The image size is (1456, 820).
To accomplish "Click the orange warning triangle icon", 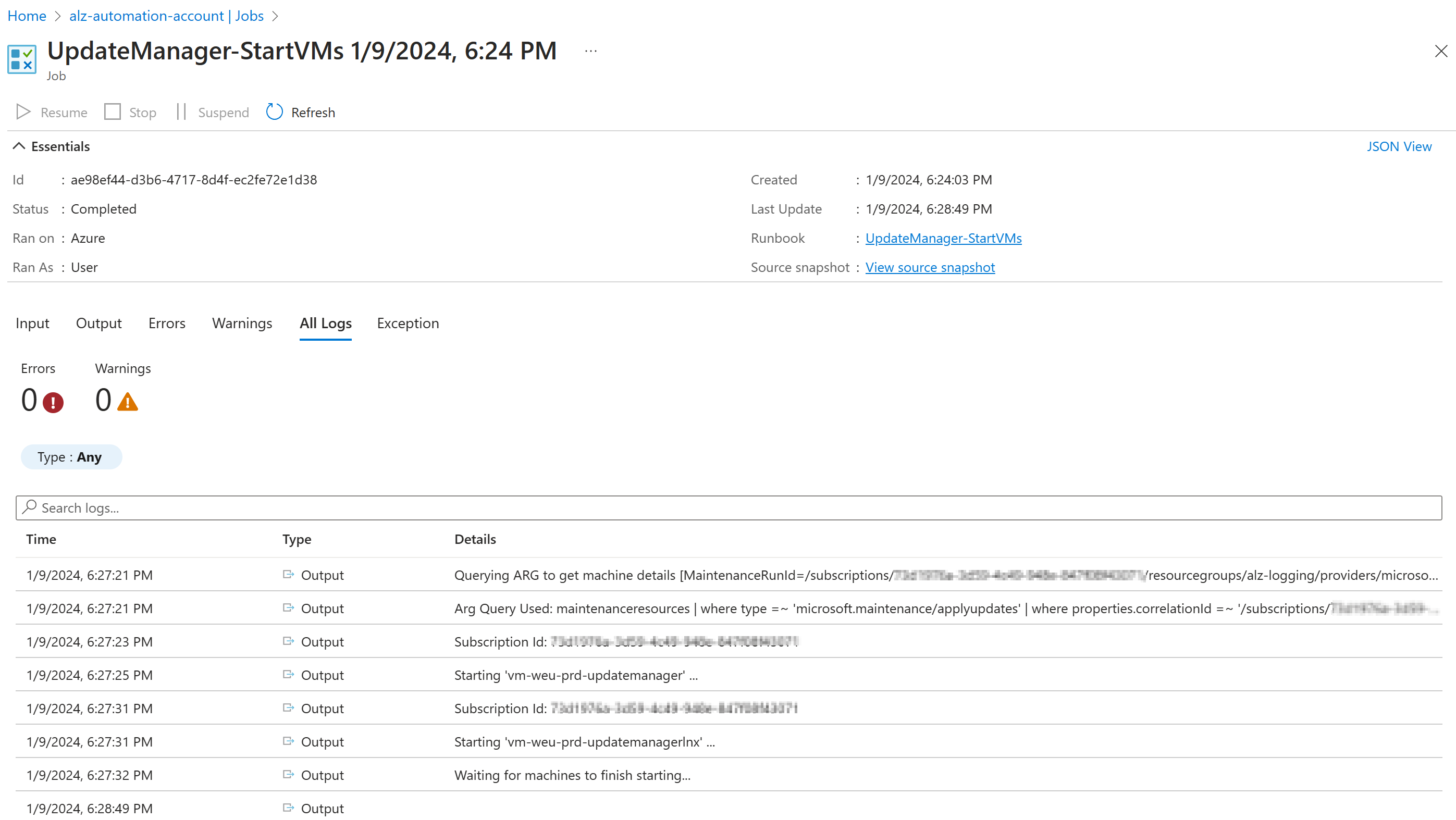I will pos(127,402).
